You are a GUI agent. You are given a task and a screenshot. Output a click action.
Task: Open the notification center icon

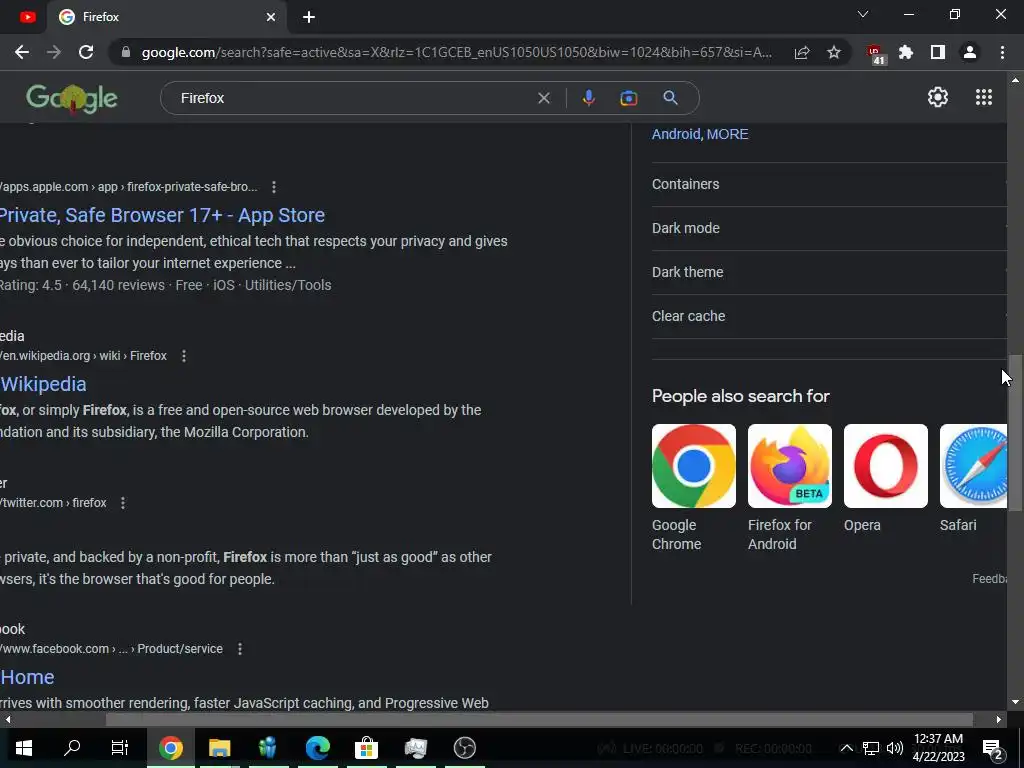pos(993,748)
